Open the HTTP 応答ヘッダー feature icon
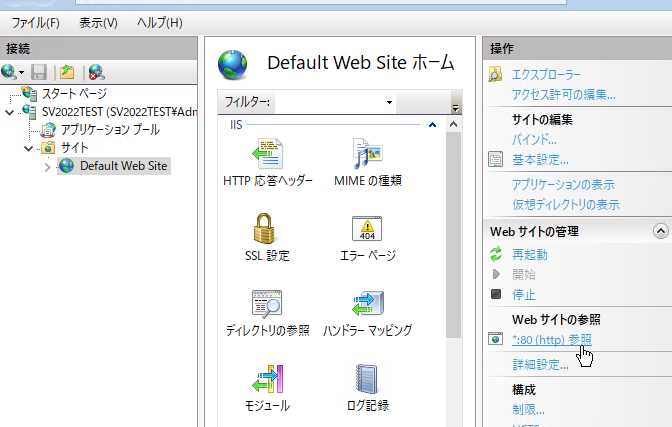Image resolution: width=672 pixels, height=427 pixels. coord(267,154)
